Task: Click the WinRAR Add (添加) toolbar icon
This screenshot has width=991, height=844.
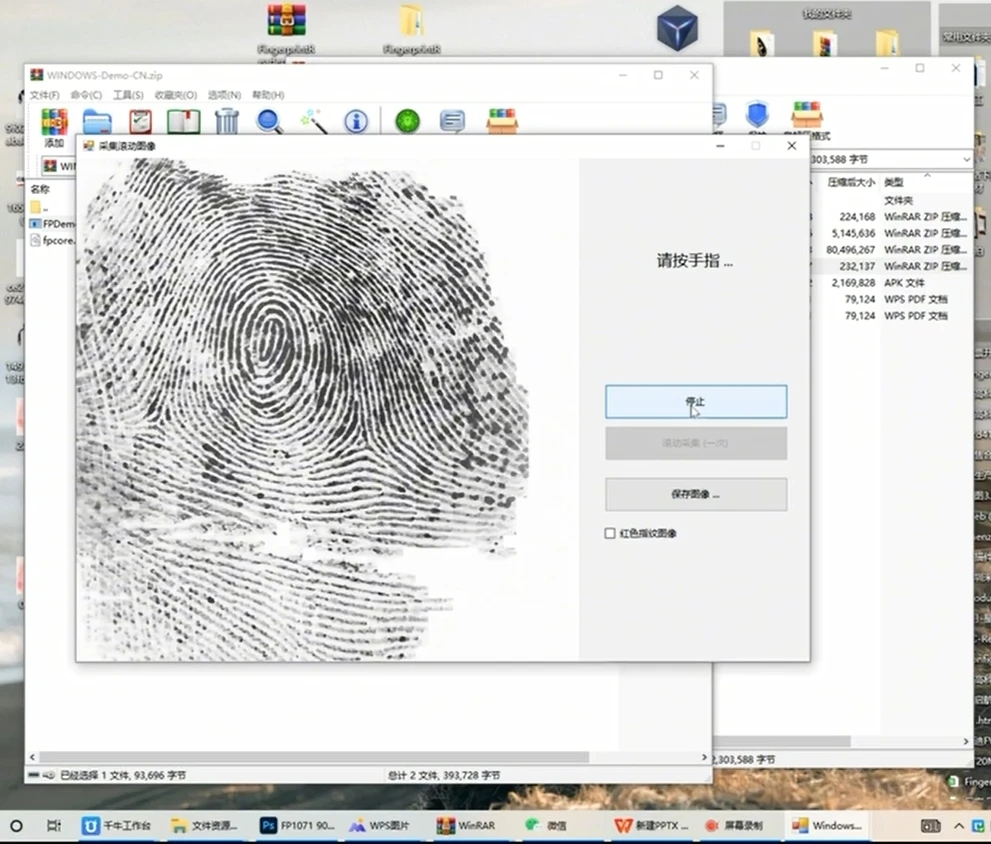Action: [x=54, y=123]
